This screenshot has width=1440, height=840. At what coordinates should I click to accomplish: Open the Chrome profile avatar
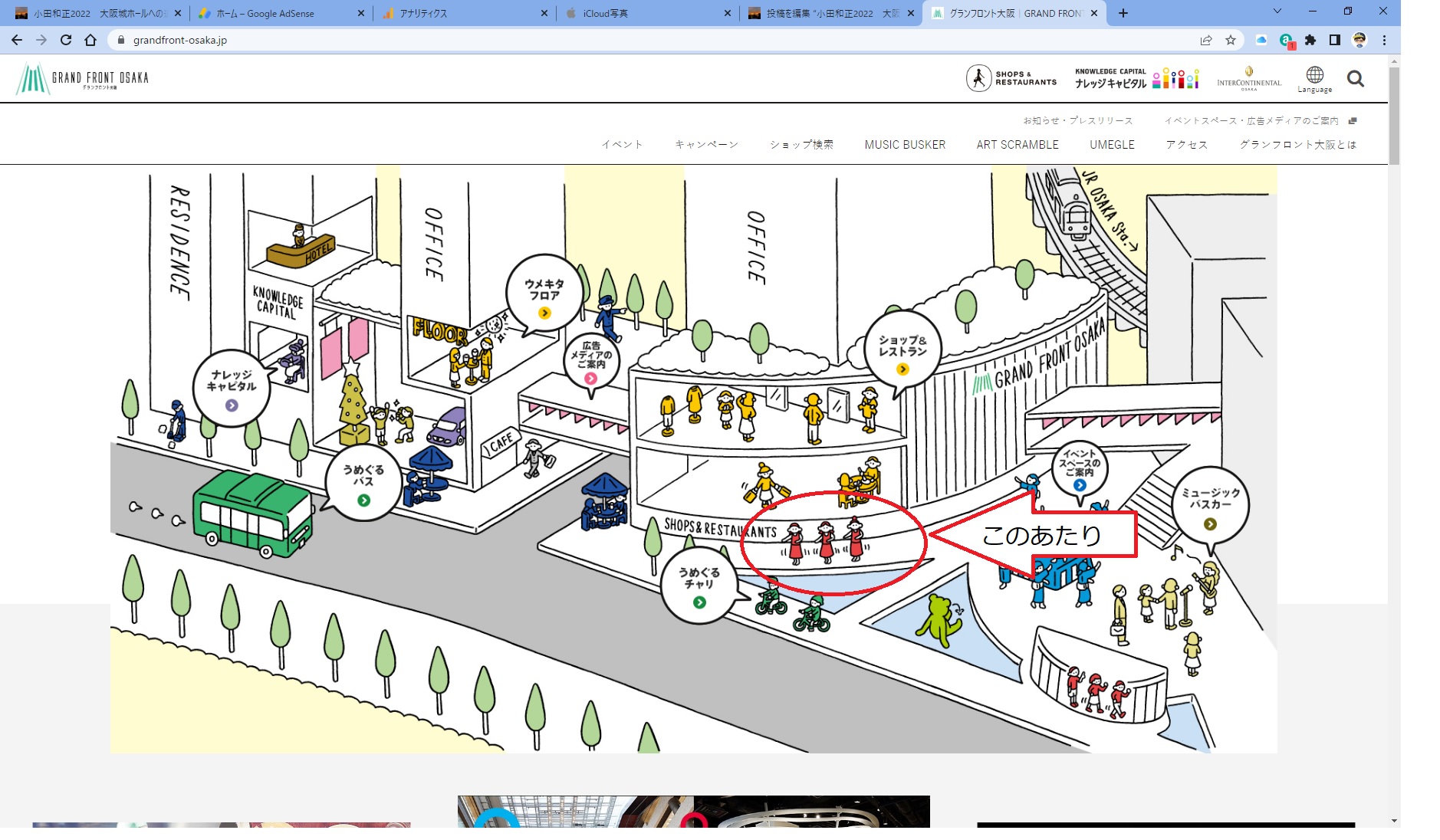pyautogui.click(x=1359, y=40)
